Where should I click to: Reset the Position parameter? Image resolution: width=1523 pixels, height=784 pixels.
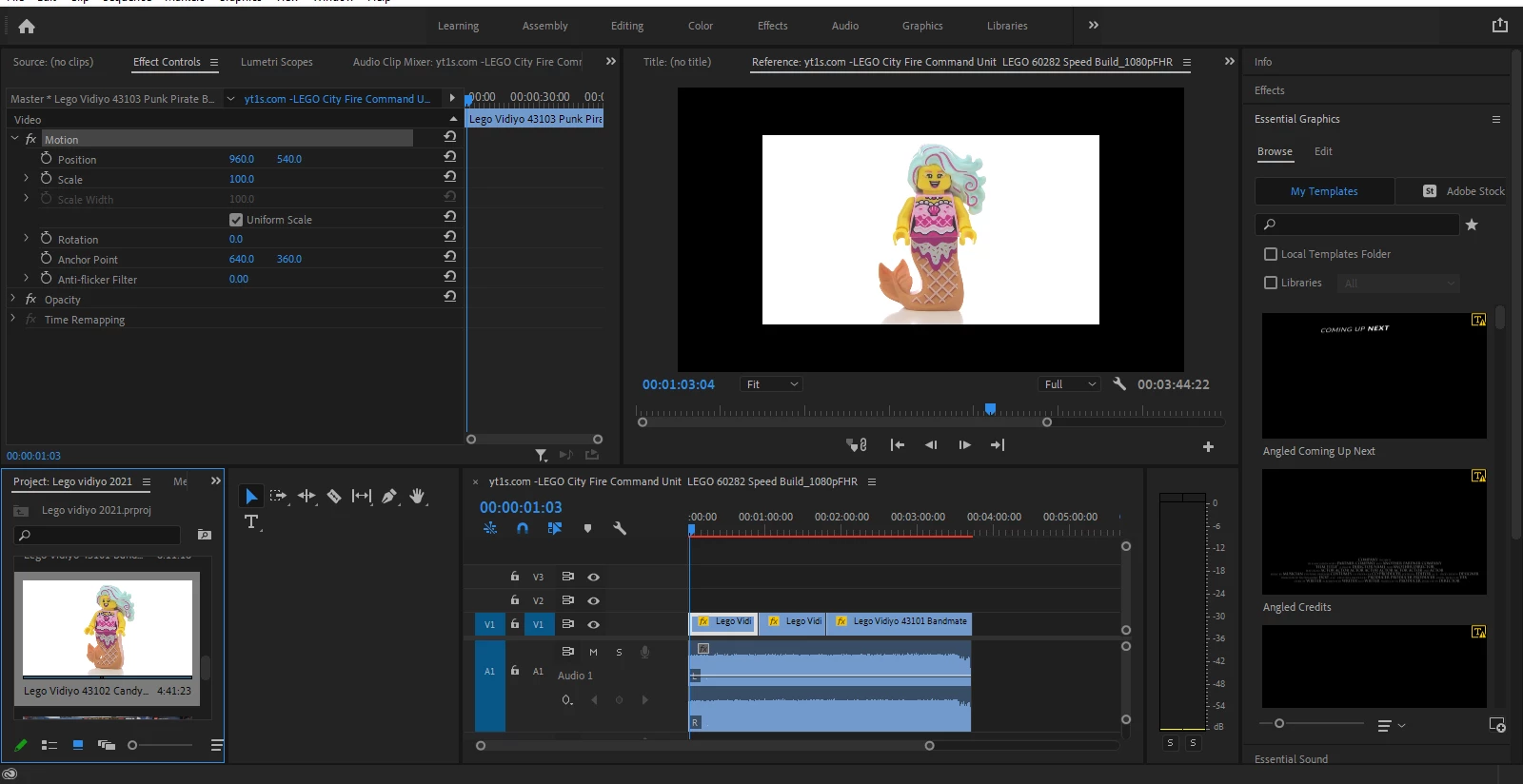[x=449, y=157]
